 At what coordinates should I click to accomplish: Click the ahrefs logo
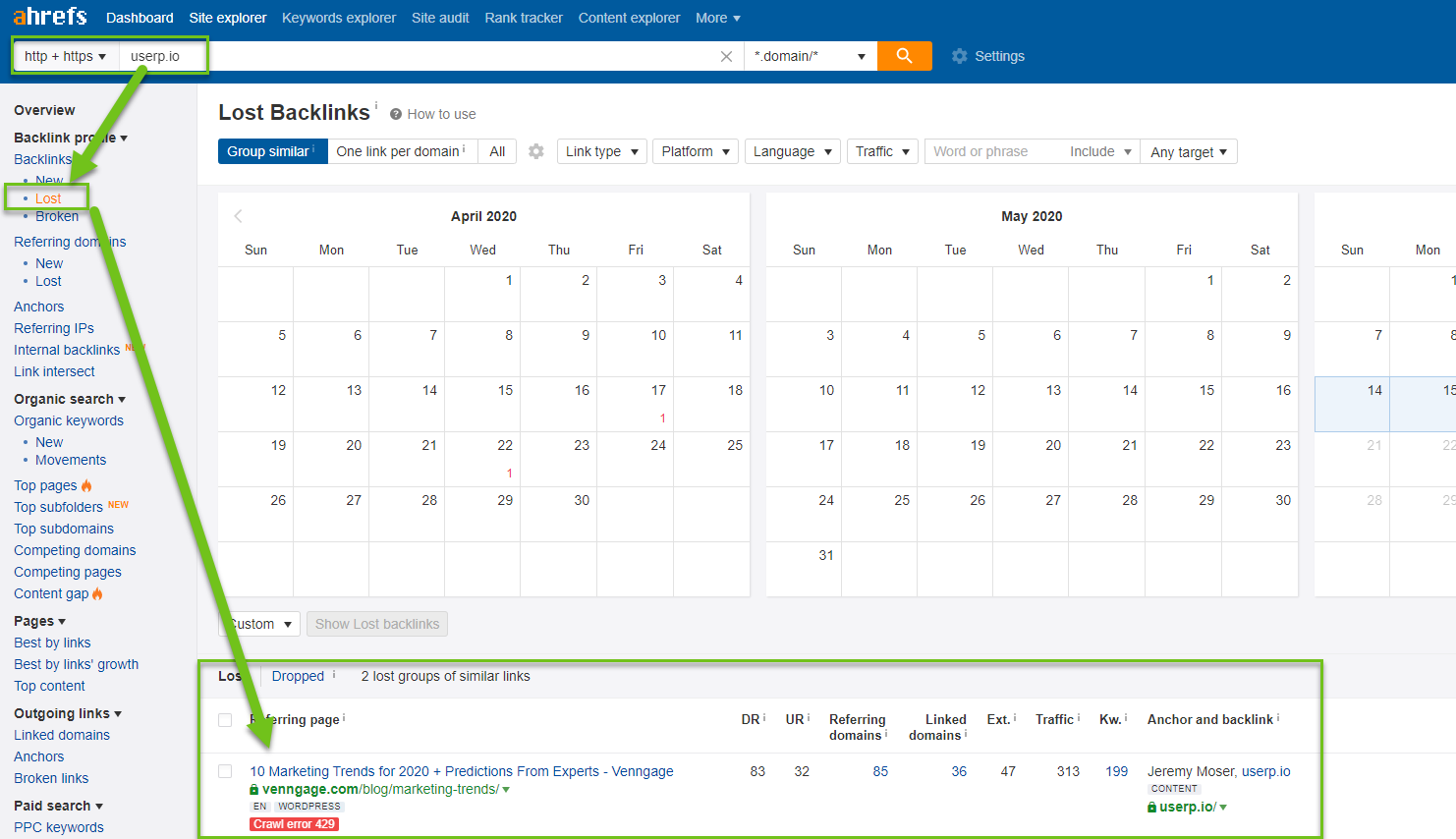tap(49, 17)
